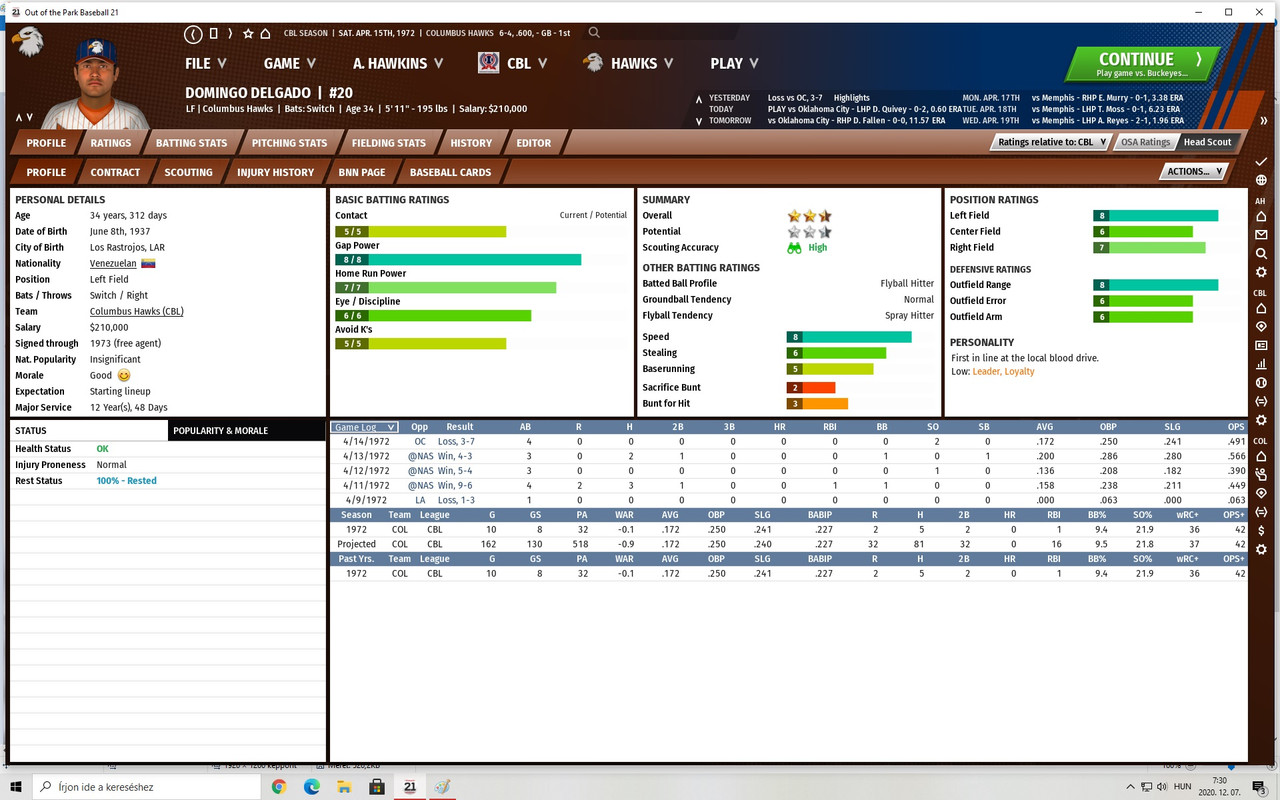The height and width of the screenshot is (800, 1280).
Task: Open the History tab
Action: [x=471, y=143]
